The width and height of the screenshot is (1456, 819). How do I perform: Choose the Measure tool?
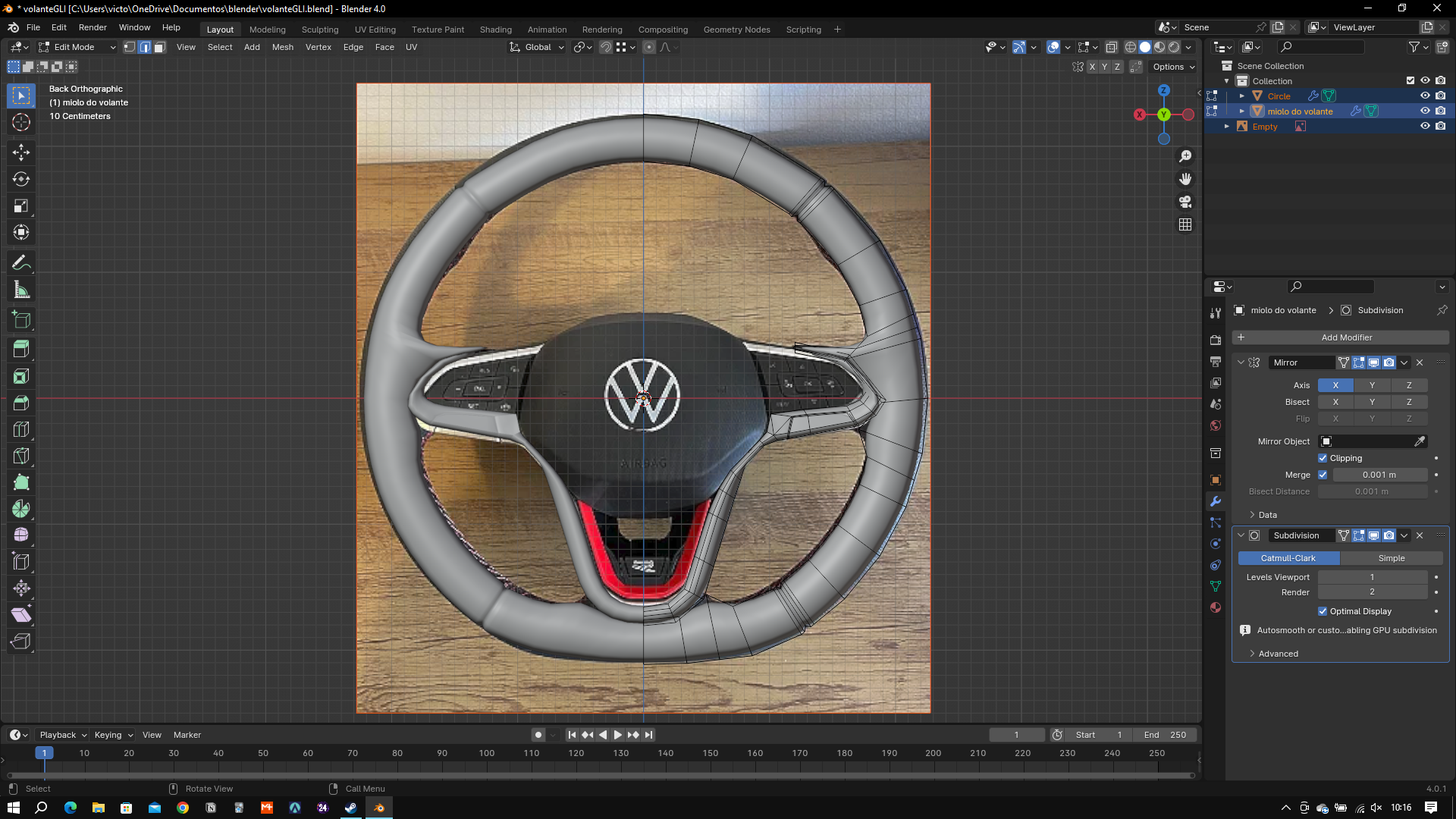pyautogui.click(x=21, y=290)
